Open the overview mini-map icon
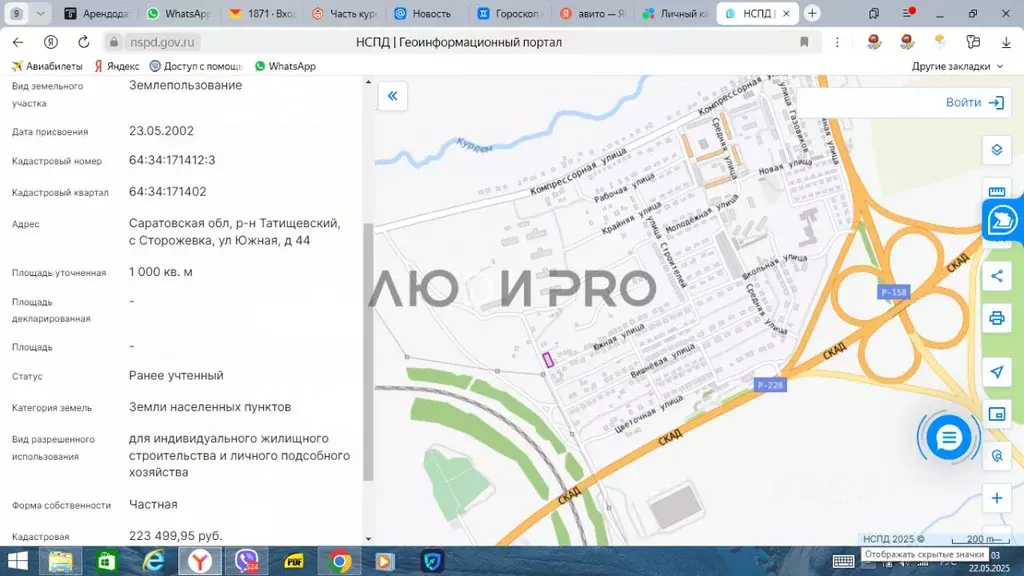 (996, 412)
